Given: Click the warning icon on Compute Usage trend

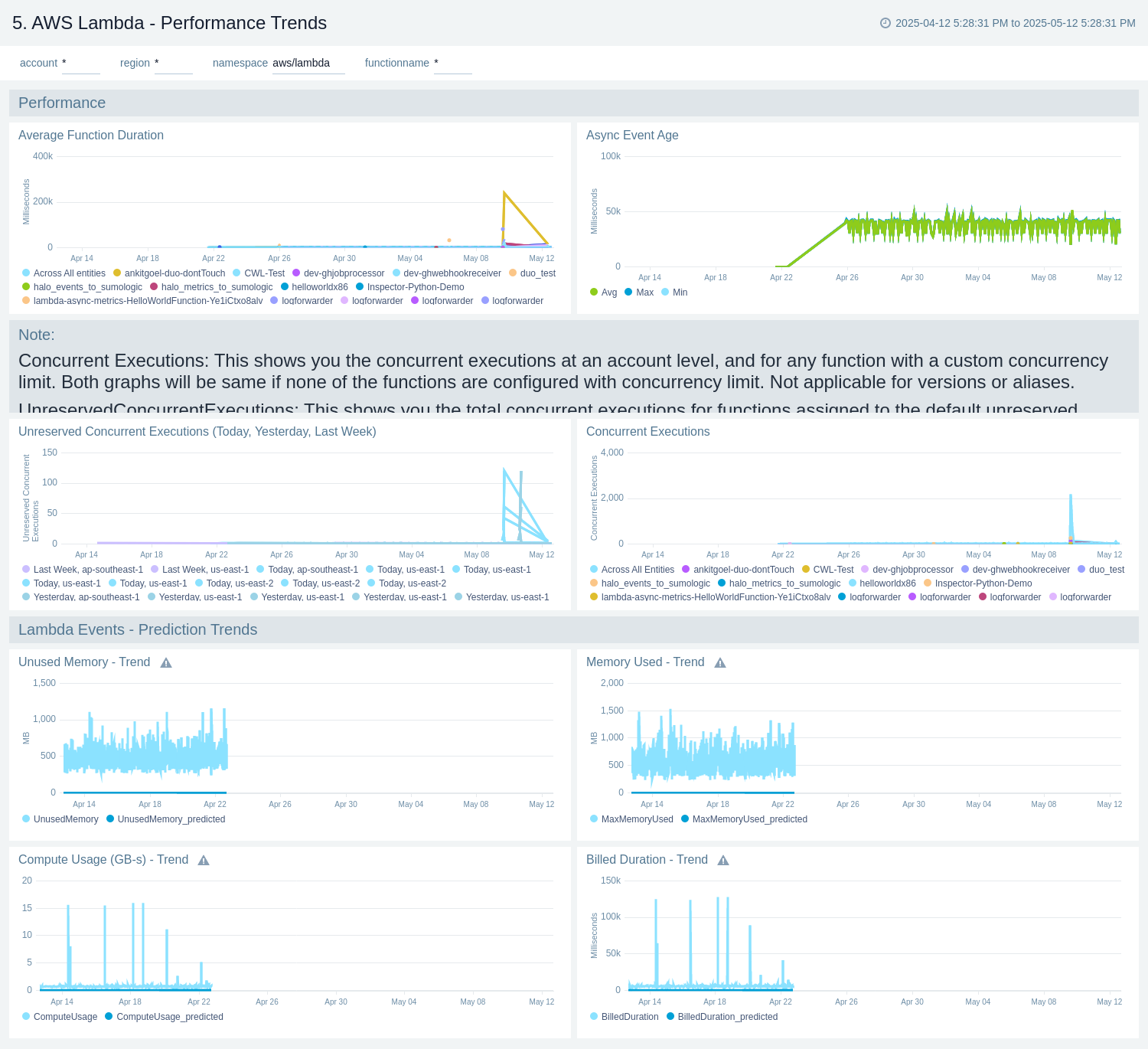Looking at the screenshot, I should pyautogui.click(x=204, y=860).
